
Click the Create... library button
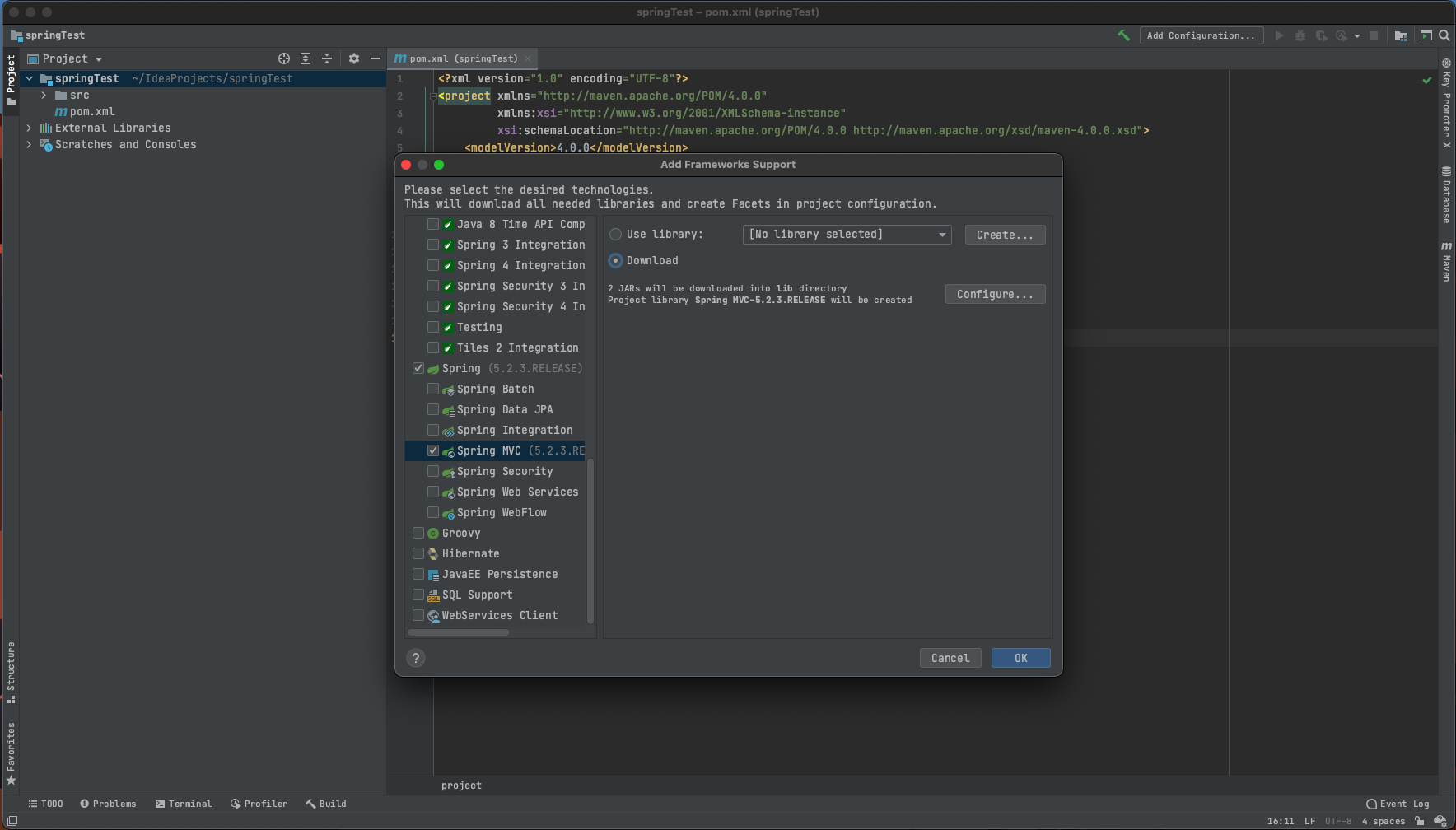pos(1005,235)
